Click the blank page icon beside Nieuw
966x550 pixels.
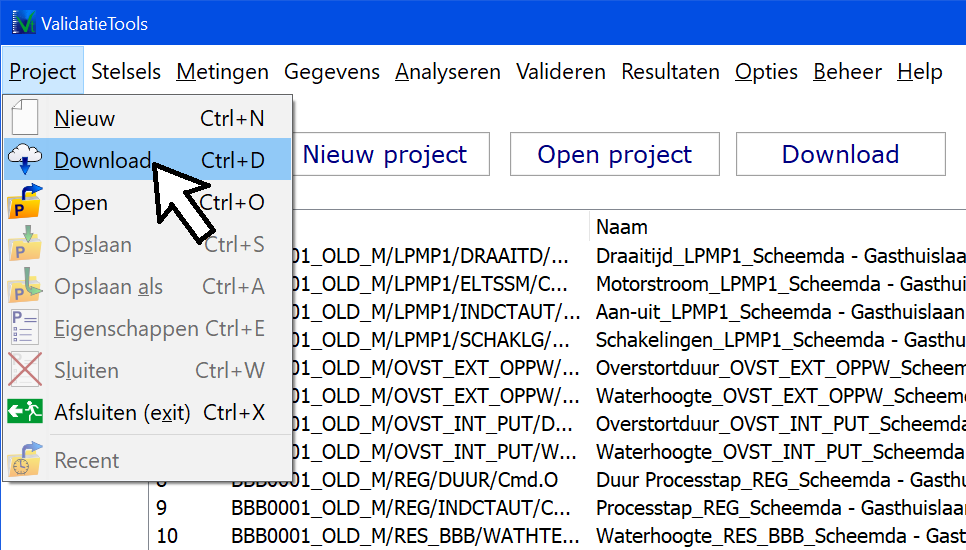(25, 118)
